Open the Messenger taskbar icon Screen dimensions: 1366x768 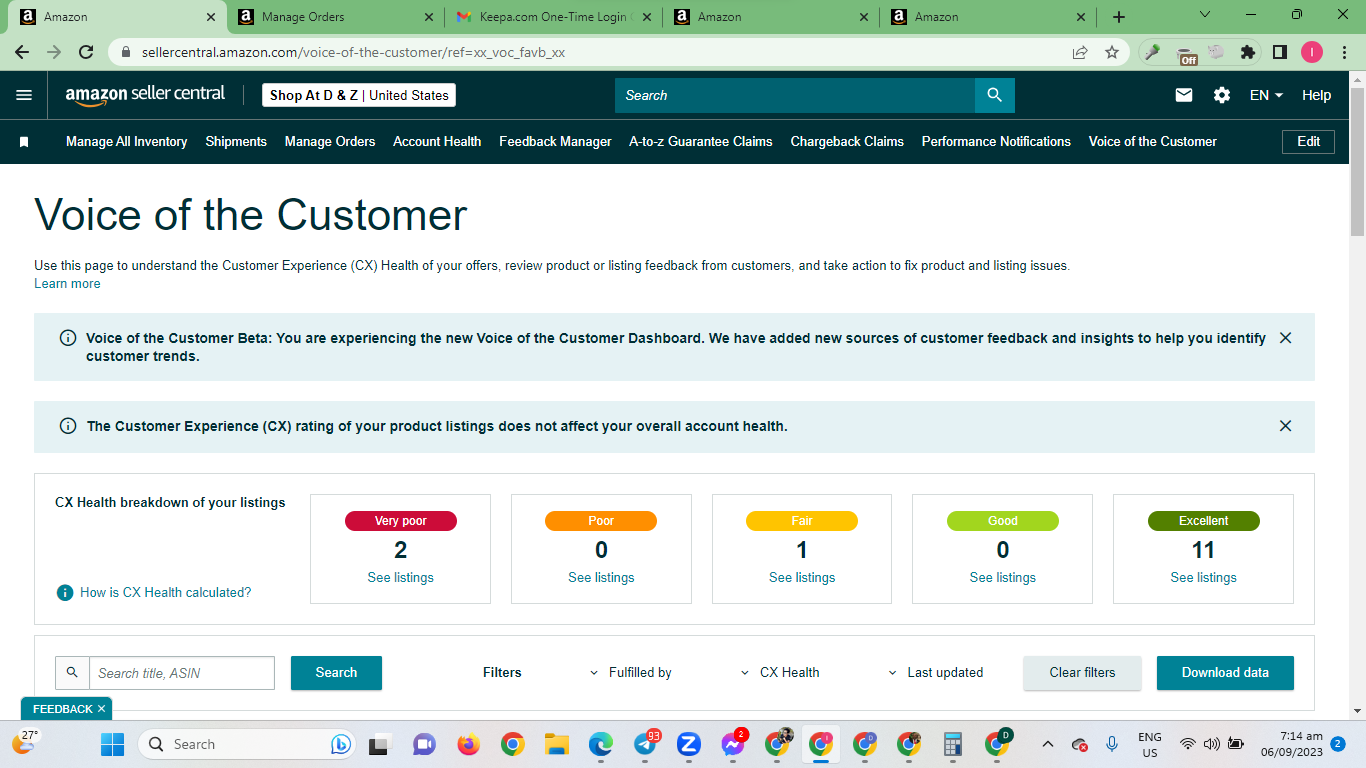pos(734,744)
